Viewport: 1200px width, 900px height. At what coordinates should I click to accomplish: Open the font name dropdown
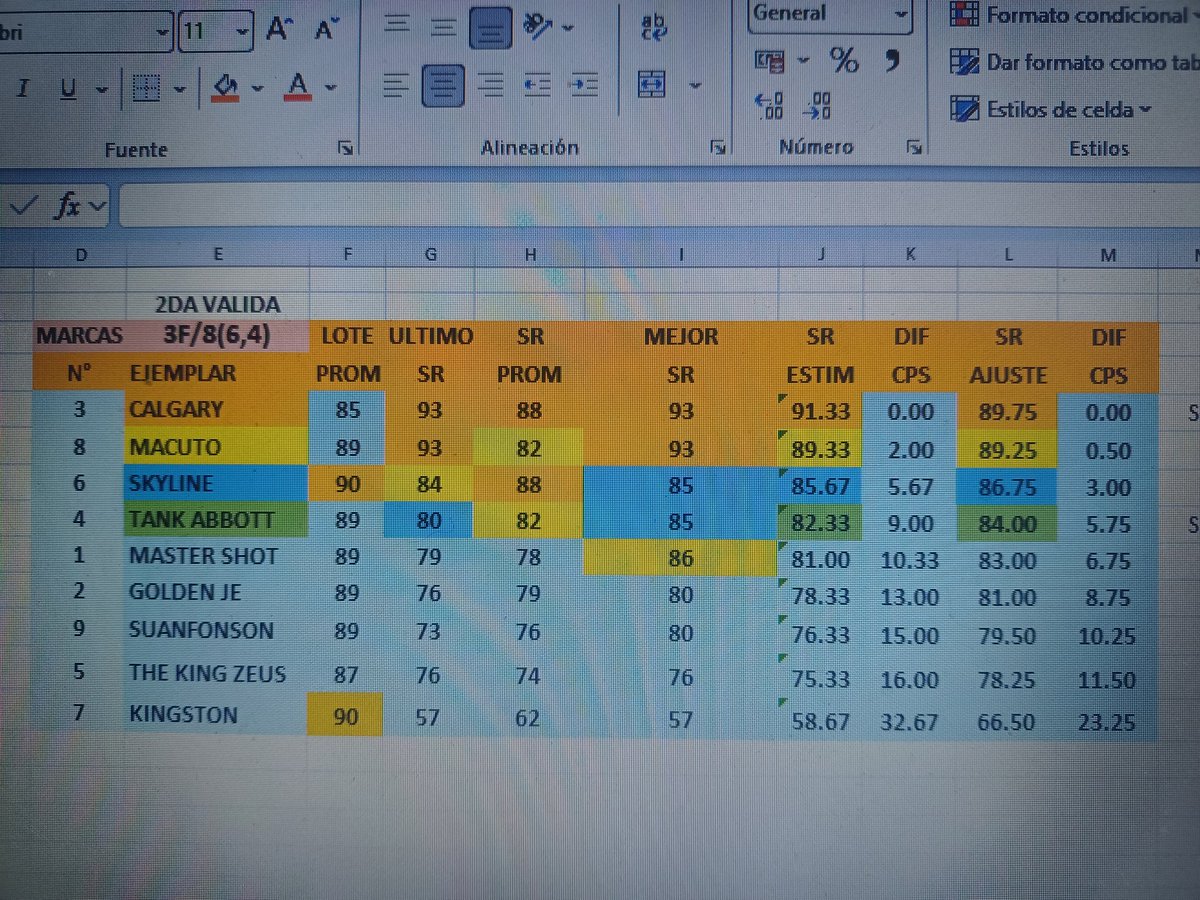[165, 32]
